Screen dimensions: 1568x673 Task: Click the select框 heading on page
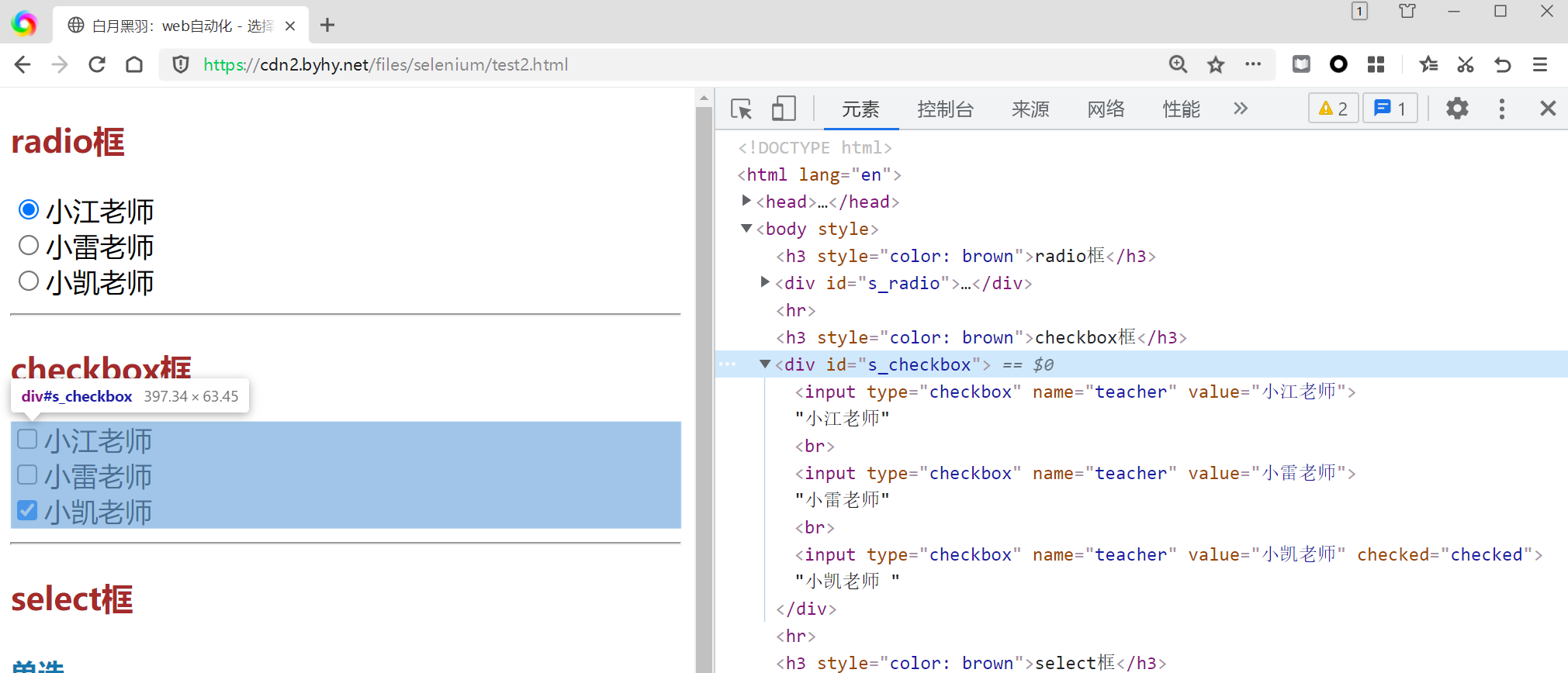coord(72,599)
